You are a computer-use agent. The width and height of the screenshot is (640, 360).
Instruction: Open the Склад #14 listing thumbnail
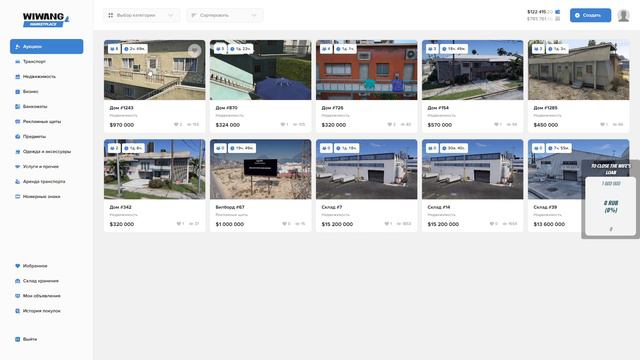pyautogui.click(x=473, y=169)
